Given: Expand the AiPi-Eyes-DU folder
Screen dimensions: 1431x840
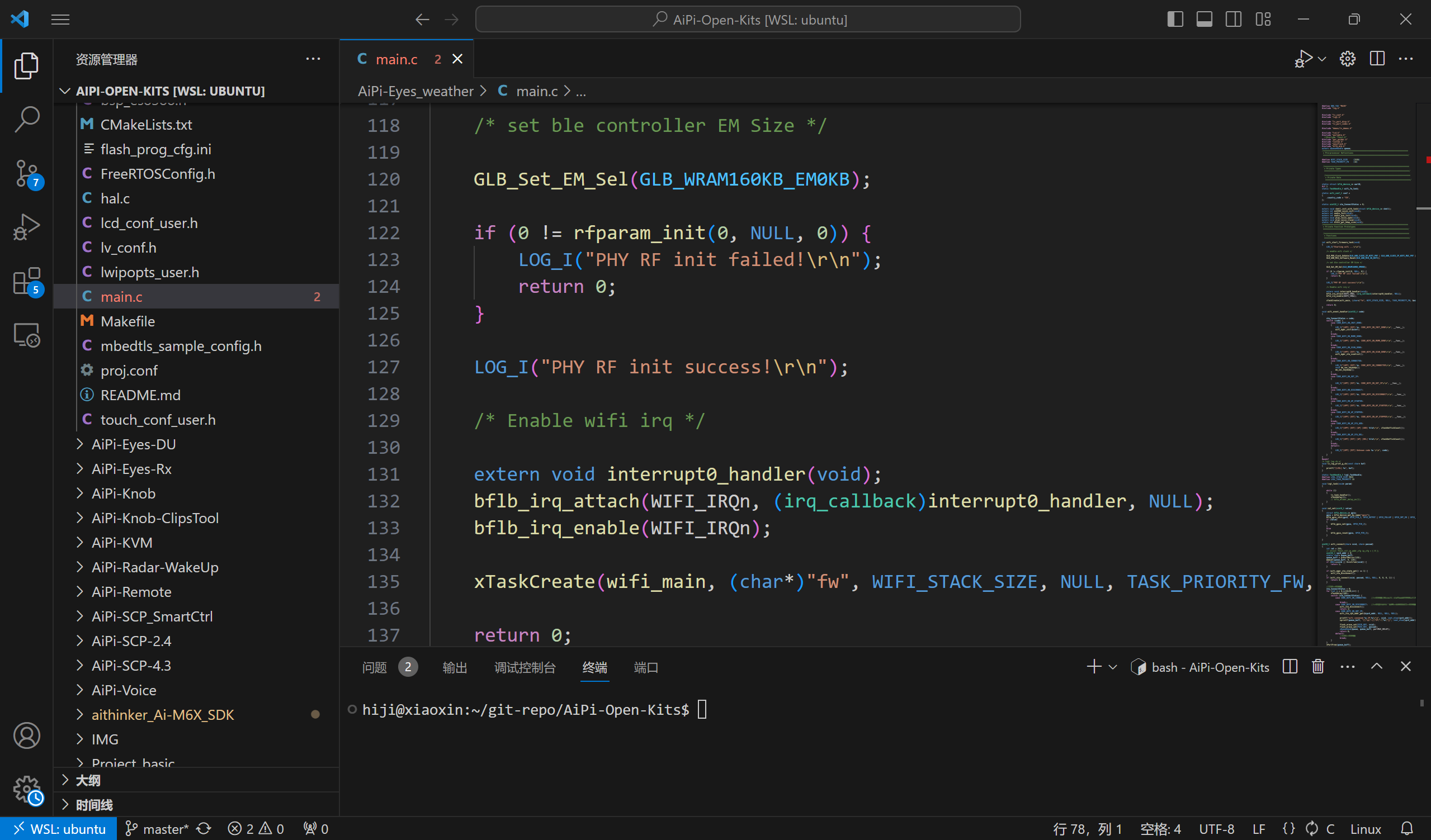Looking at the screenshot, I should pos(196,444).
